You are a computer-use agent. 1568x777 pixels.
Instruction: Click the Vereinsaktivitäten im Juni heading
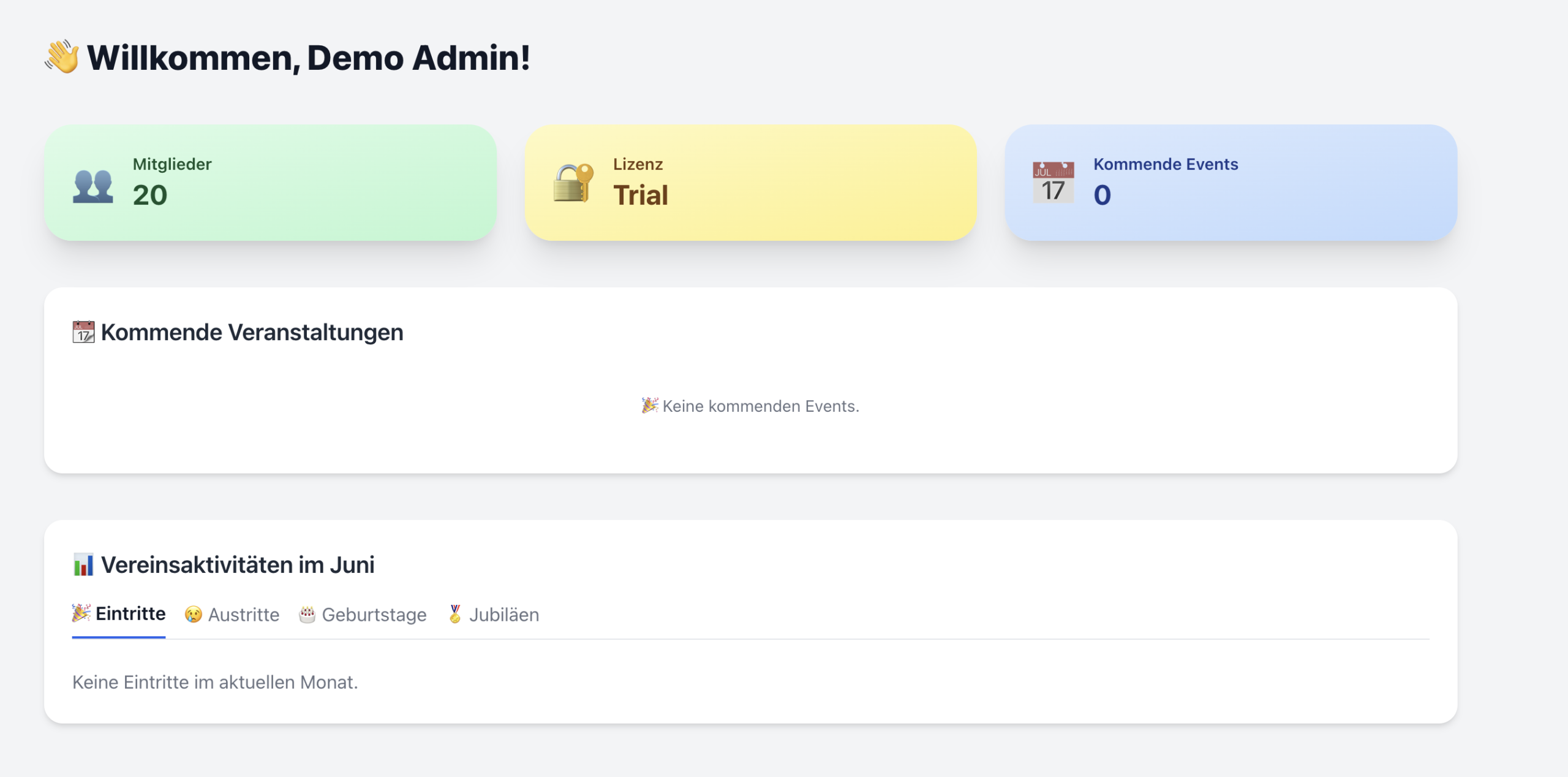coord(238,564)
